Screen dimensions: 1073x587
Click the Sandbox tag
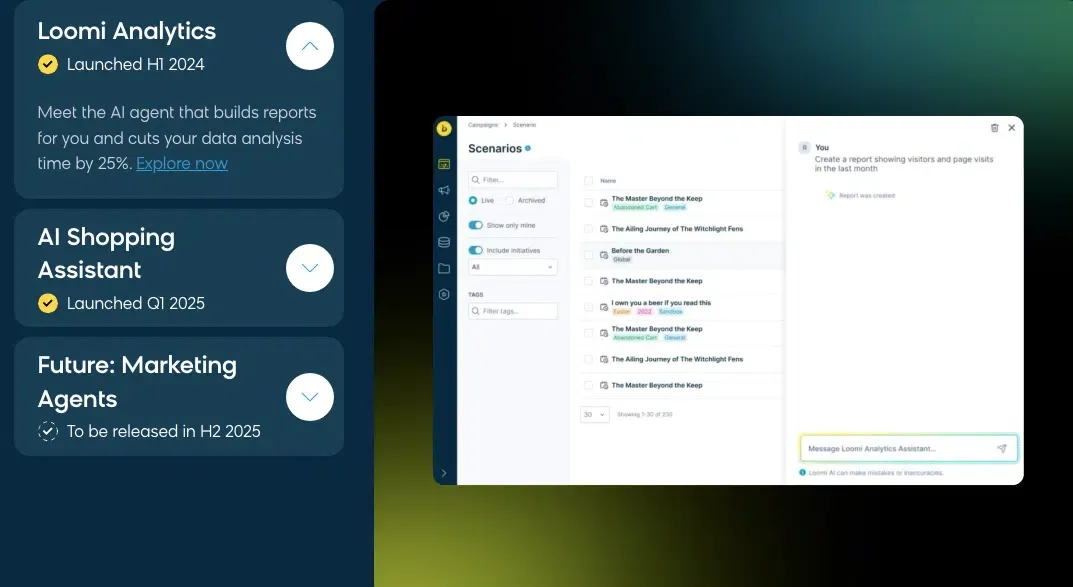click(671, 311)
